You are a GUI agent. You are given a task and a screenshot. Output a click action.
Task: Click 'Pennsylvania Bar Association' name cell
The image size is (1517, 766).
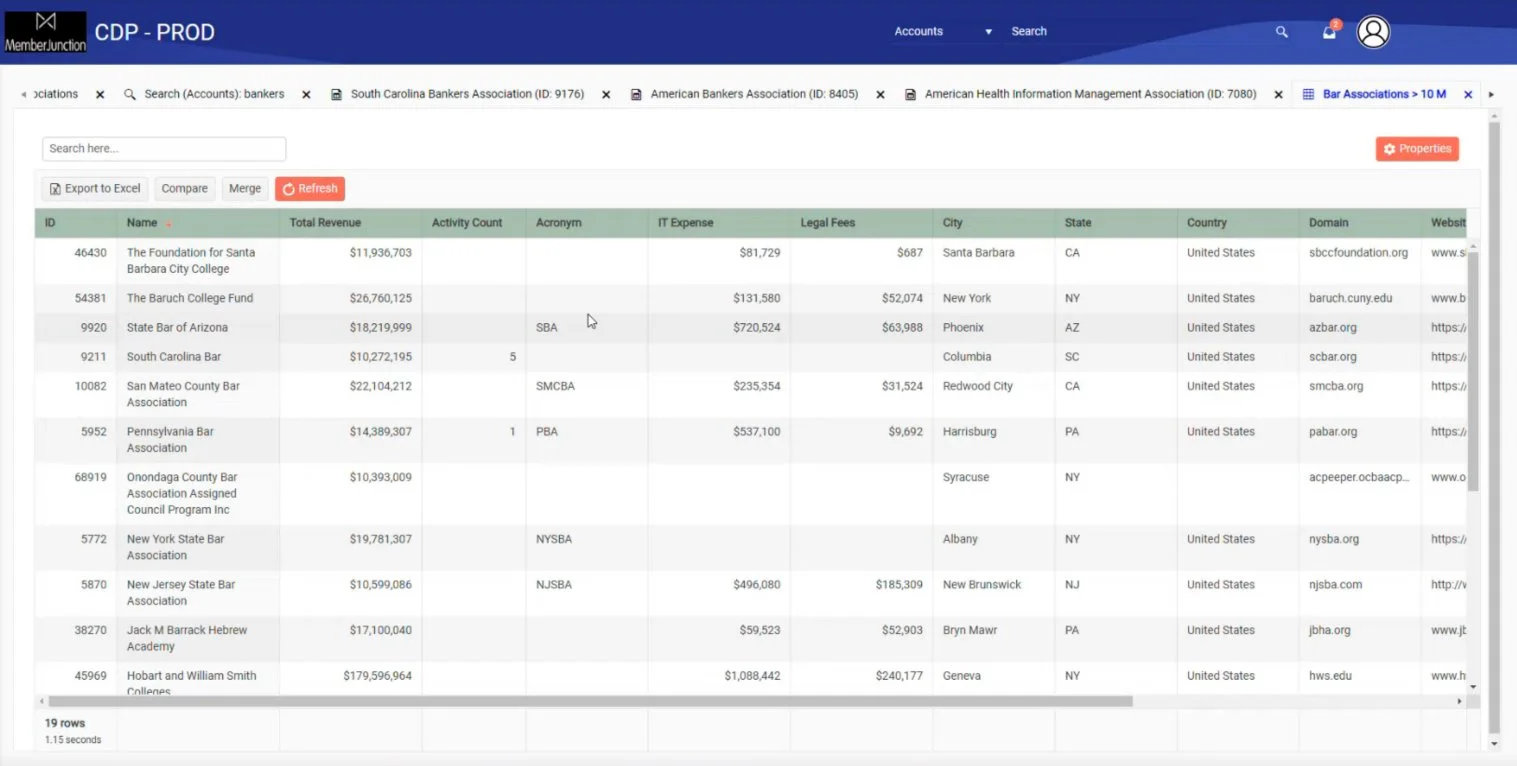coord(198,441)
